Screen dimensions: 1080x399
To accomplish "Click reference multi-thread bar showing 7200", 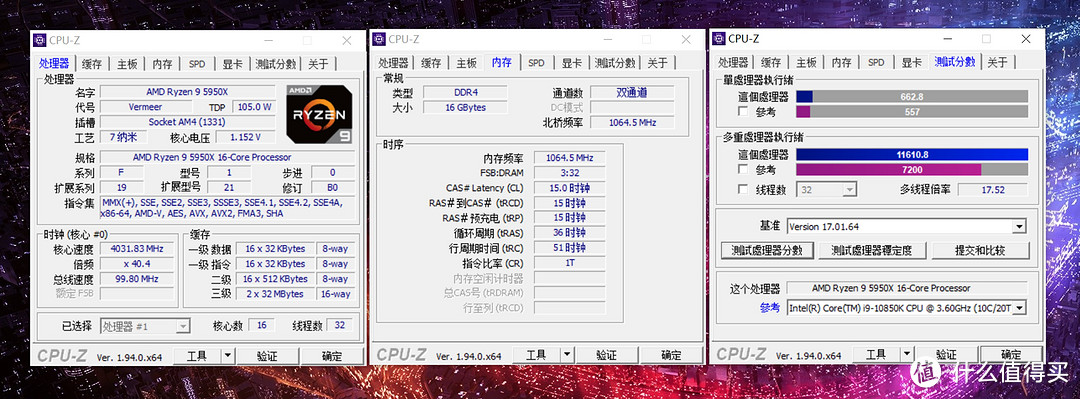I will 912,170.
